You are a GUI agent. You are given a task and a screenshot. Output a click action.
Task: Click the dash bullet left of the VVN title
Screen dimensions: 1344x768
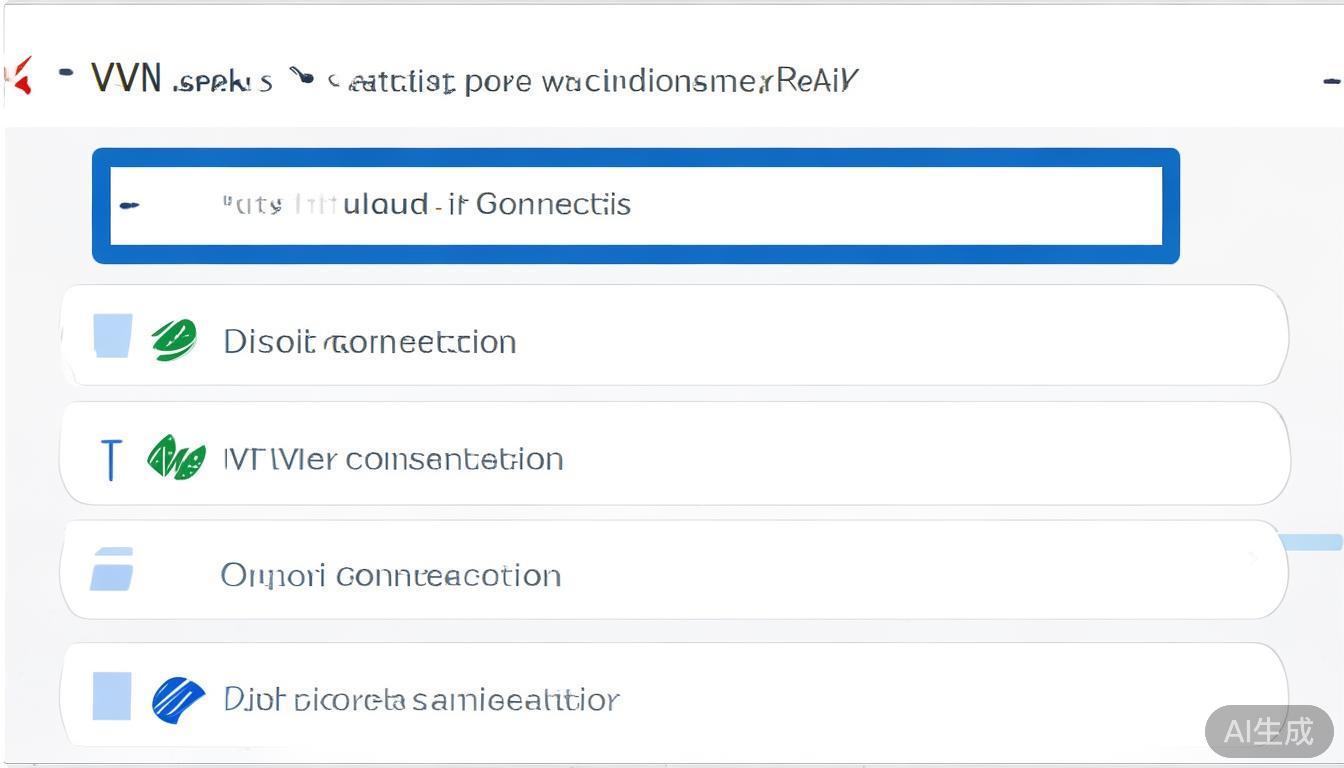(66, 72)
